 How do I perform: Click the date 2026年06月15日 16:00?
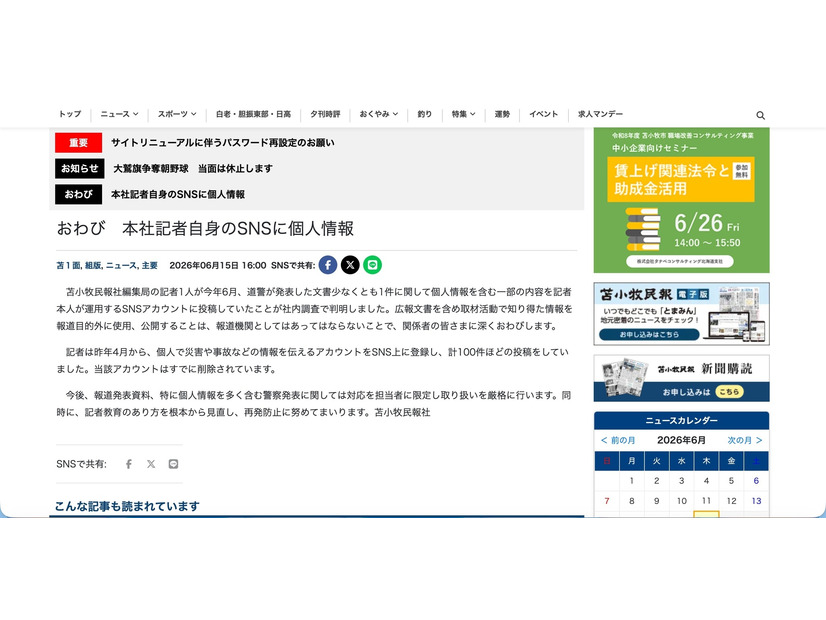pyautogui.click(x=218, y=265)
